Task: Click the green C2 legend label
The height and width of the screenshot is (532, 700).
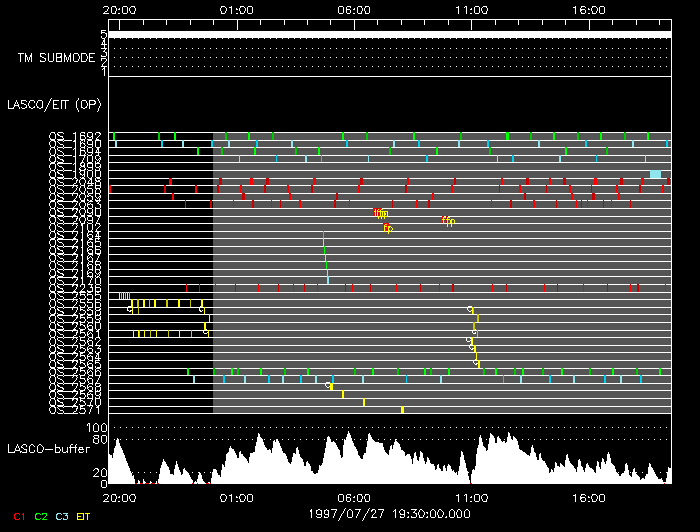Action: (x=40, y=516)
